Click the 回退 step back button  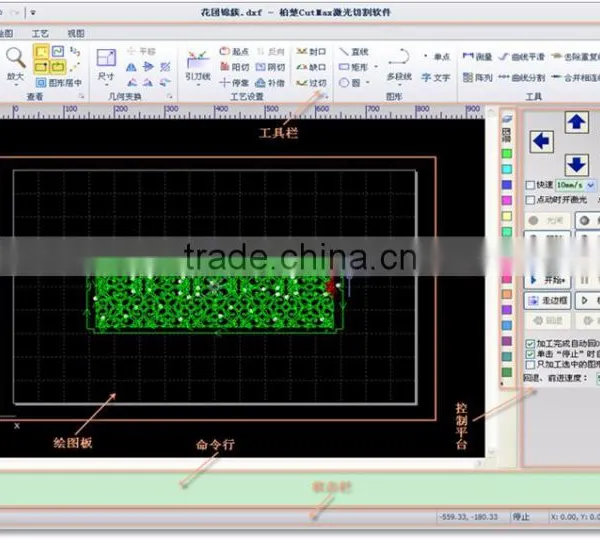[x=547, y=321]
